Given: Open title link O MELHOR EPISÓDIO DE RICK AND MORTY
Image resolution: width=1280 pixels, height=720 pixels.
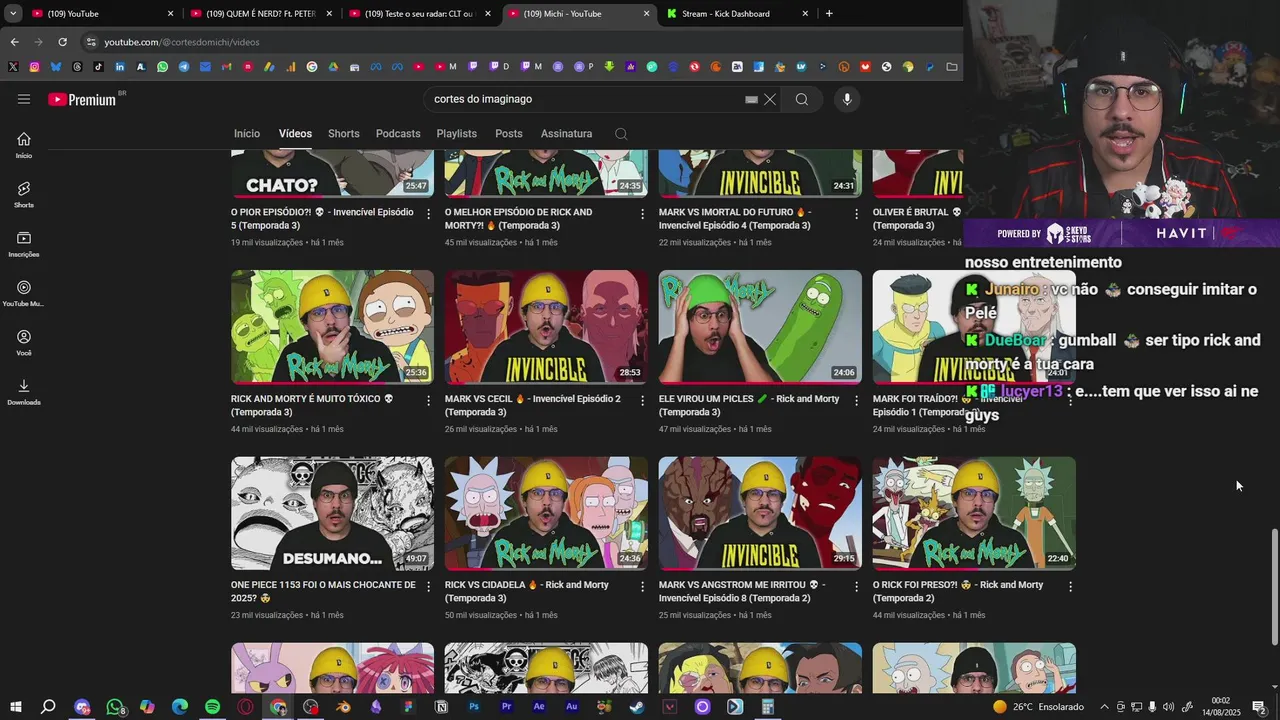Looking at the screenshot, I should pyautogui.click(x=519, y=219).
